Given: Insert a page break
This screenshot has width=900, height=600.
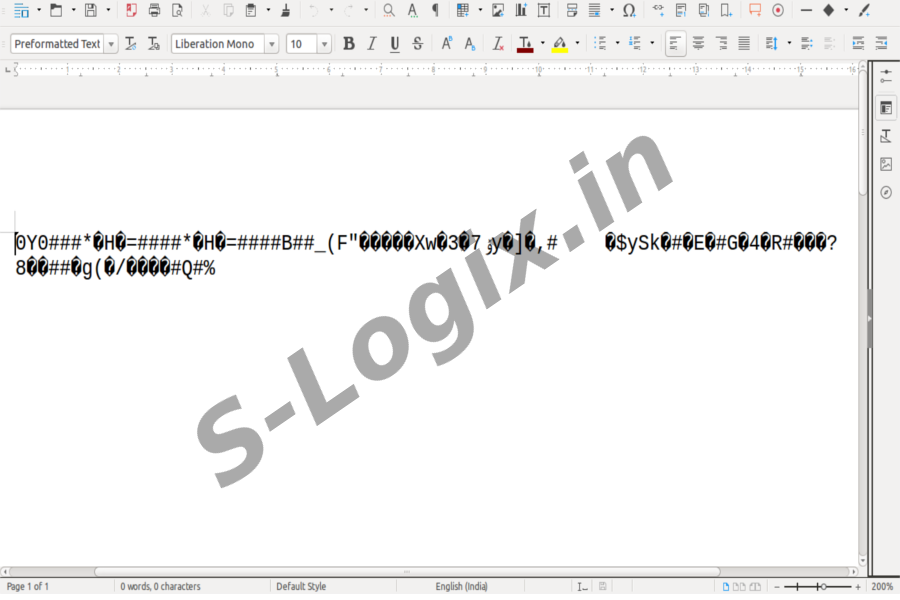Looking at the screenshot, I should point(572,10).
